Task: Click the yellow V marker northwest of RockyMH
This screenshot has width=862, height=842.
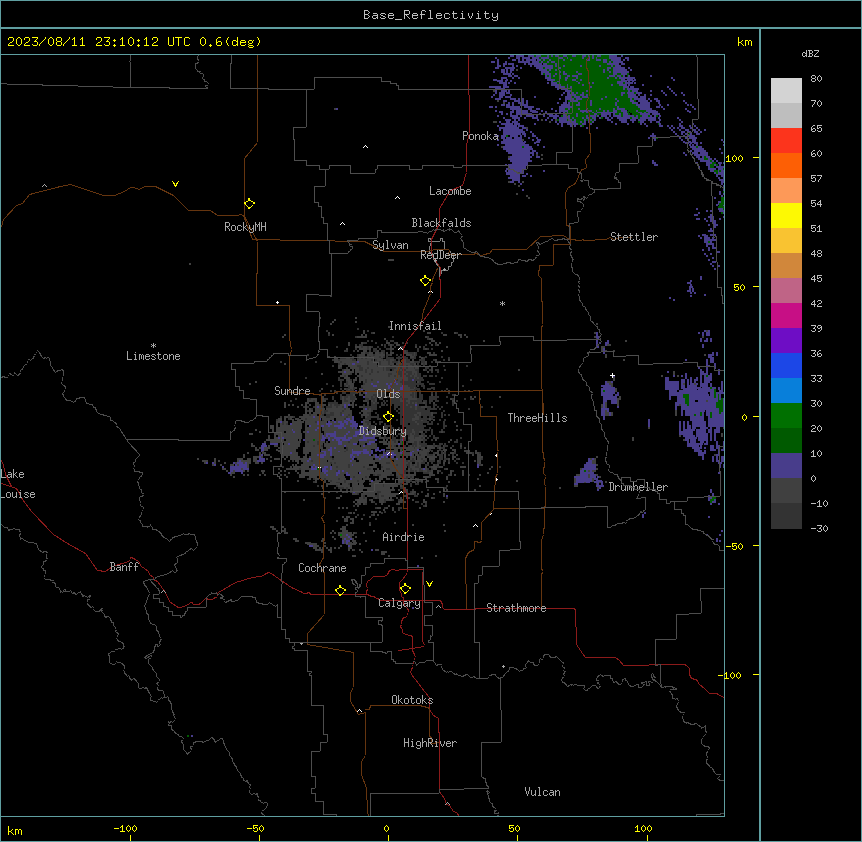Action: 175,184
